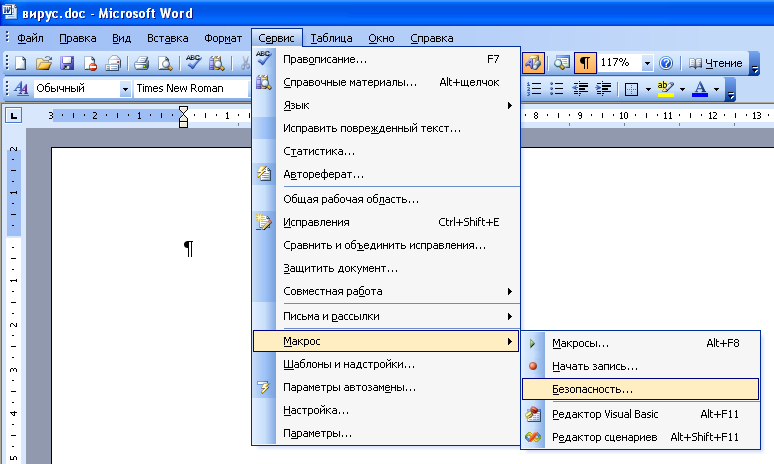
Task: Start macro recording Начать запись
Action: coord(640,366)
